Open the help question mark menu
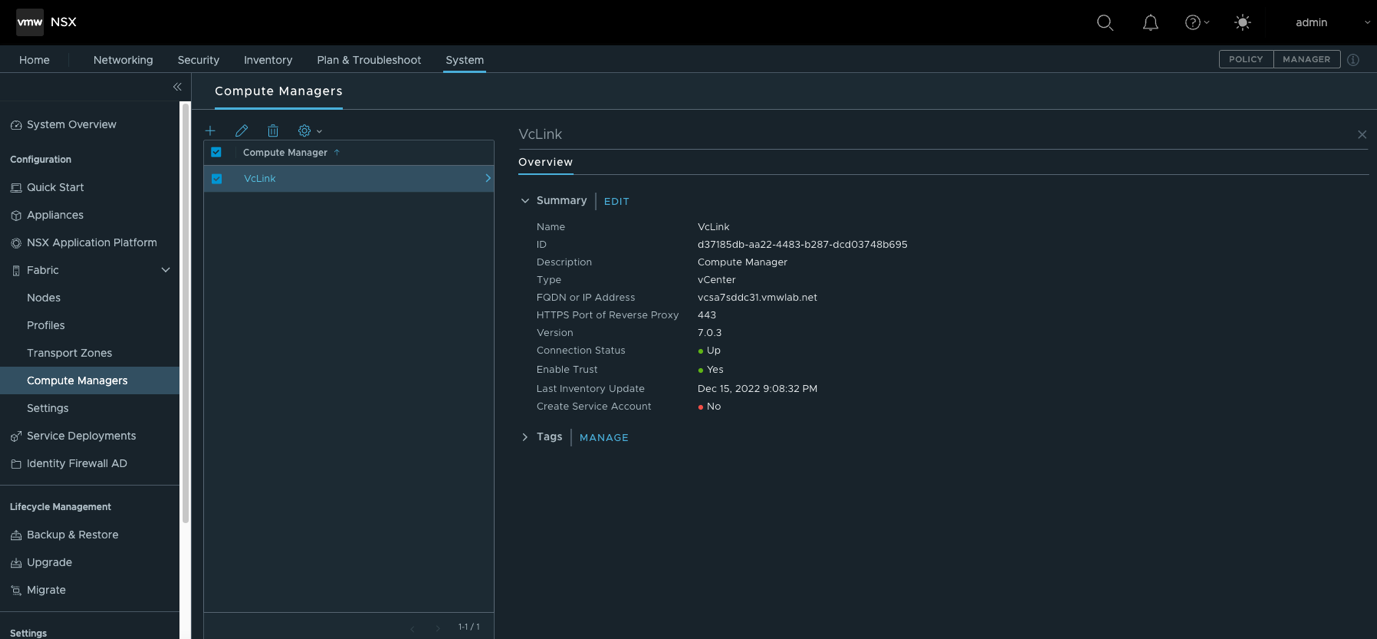The image size is (1377, 639). point(1197,22)
